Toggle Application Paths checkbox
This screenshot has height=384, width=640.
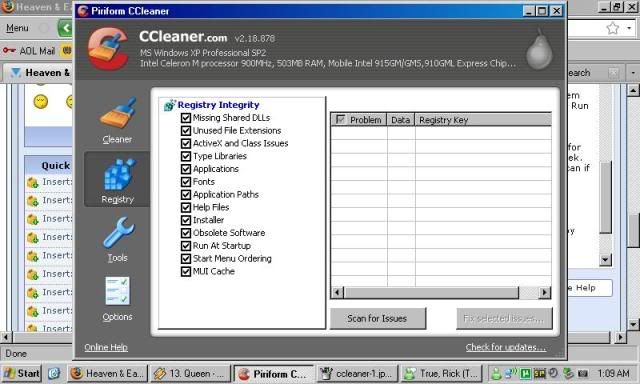186,195
